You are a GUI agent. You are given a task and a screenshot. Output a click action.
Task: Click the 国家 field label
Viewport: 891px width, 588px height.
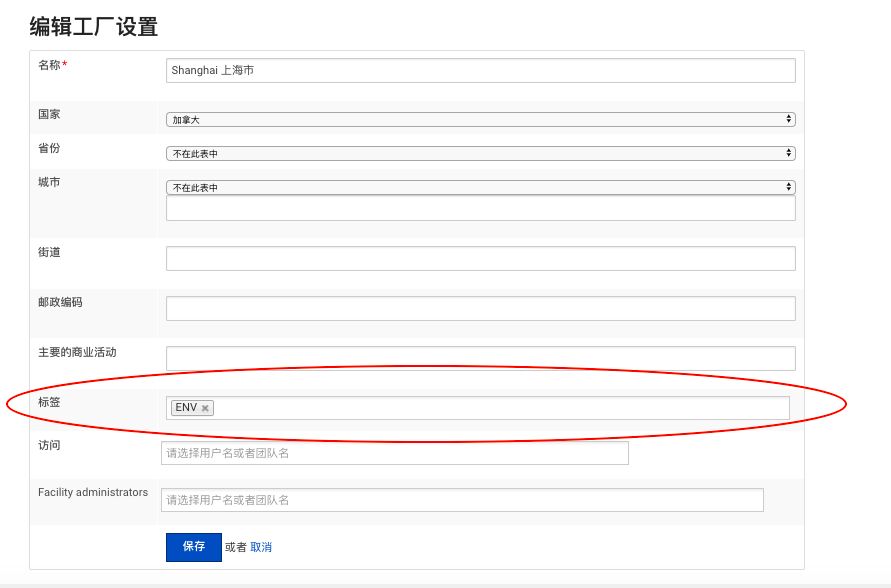click(49, 114)
